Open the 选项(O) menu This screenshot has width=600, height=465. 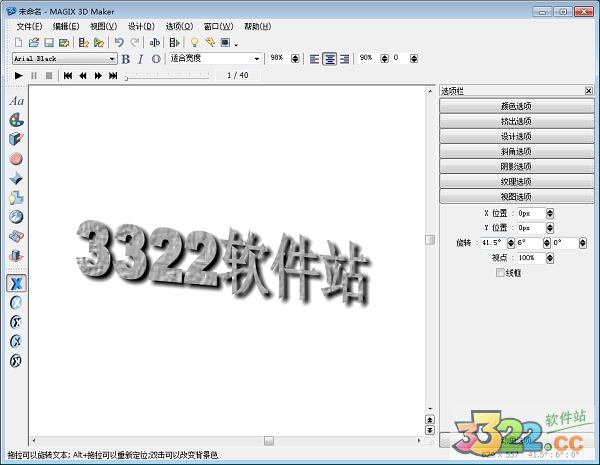179,26
